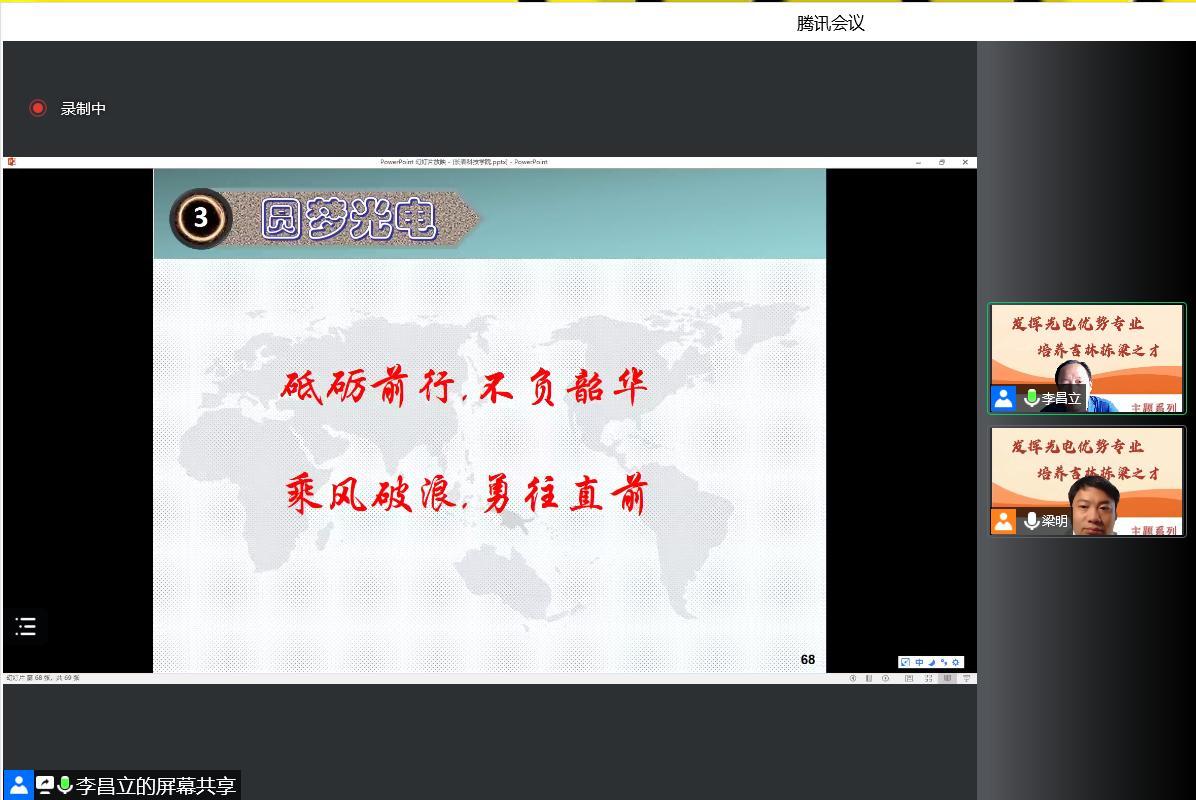Toggle the 中 Chinese input mode button
Screen dimensions: 1196x800
tap(919, 662)
